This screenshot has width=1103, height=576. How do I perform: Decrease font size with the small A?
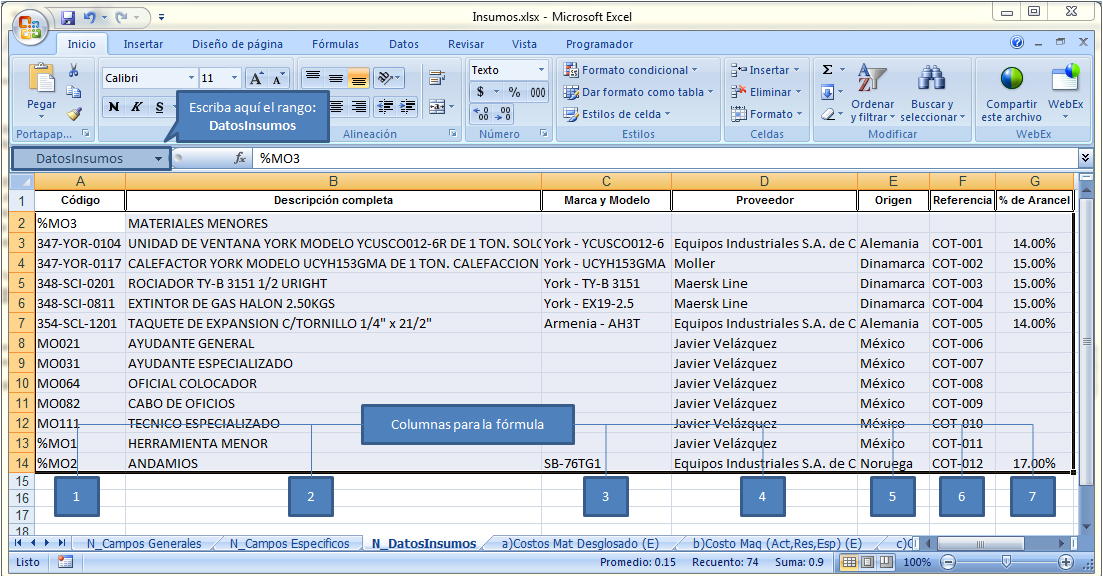279,78
